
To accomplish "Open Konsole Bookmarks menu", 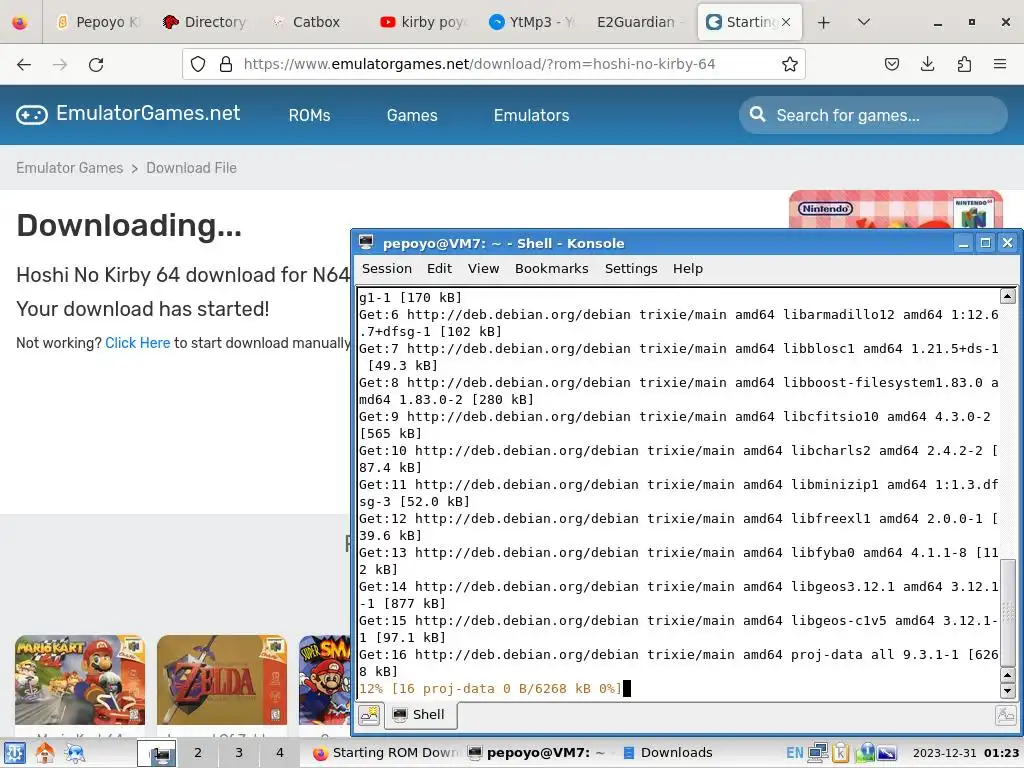I will tap(551, 268).
